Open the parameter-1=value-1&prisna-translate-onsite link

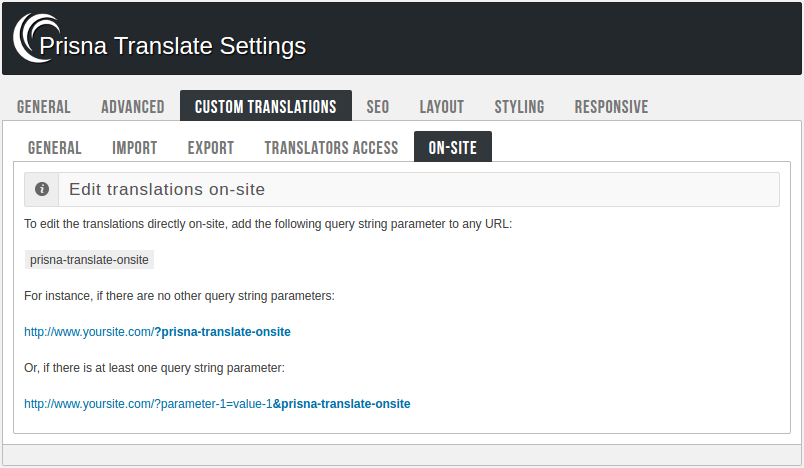pos(217,404)
